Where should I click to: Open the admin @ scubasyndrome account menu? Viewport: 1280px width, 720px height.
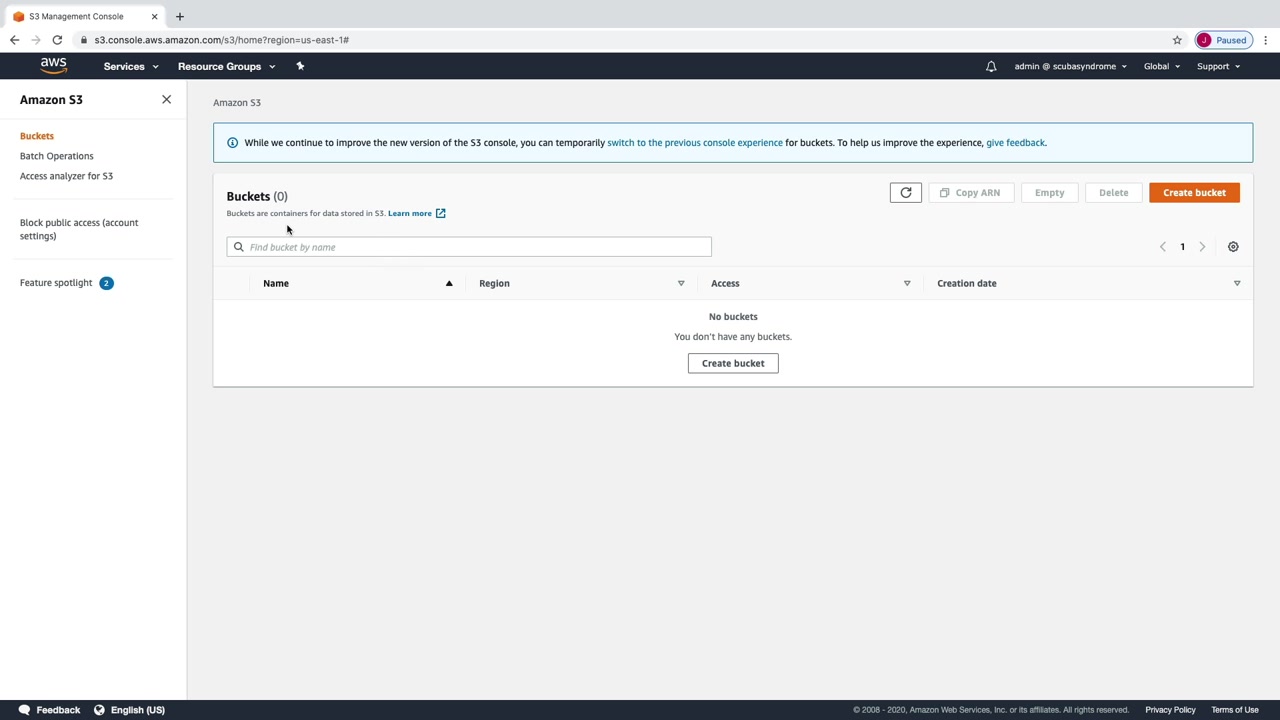pos(1070,66)
